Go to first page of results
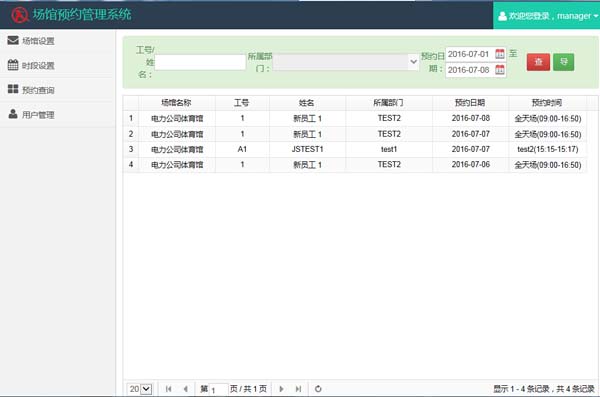Viewport: 600px width, 397px height. point(168,389)
